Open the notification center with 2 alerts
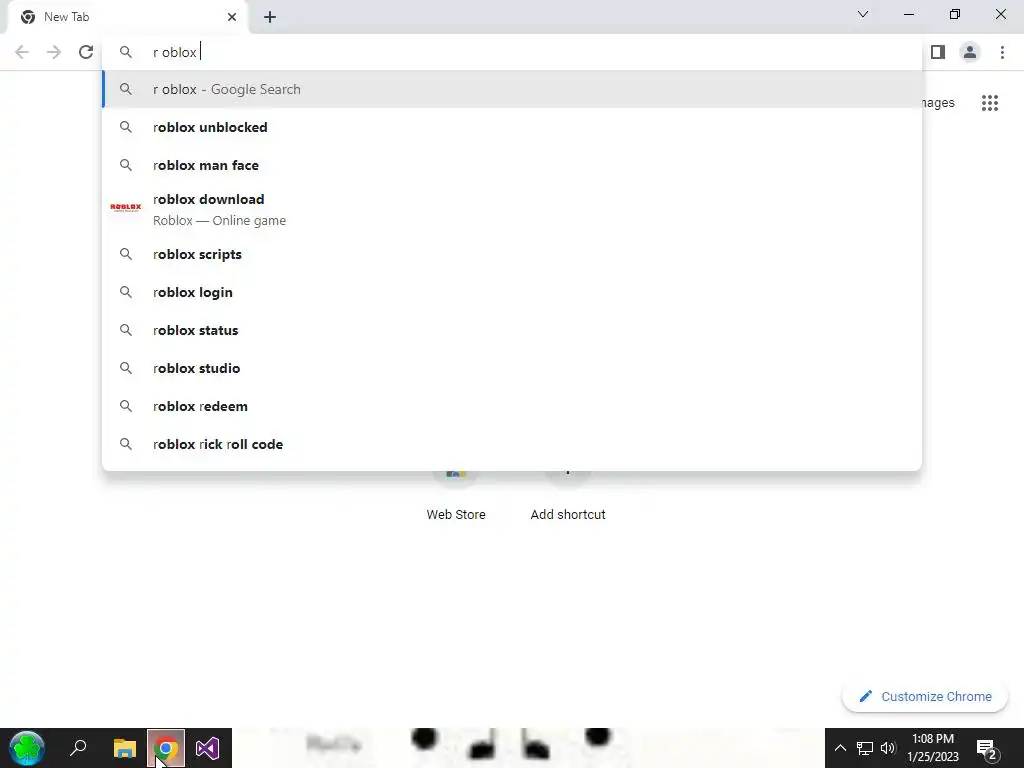The image size is (1024, 768). pos(986,748)
